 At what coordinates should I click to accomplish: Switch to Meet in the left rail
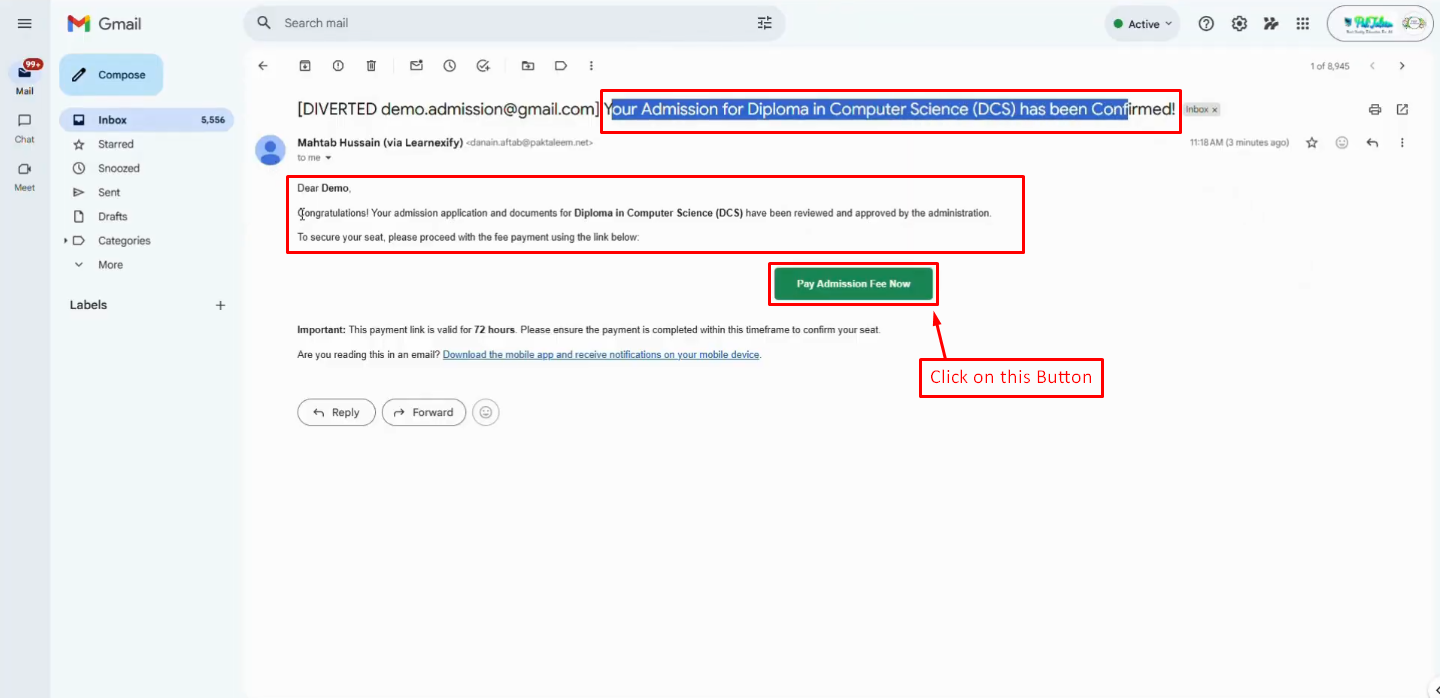(25, 175)
